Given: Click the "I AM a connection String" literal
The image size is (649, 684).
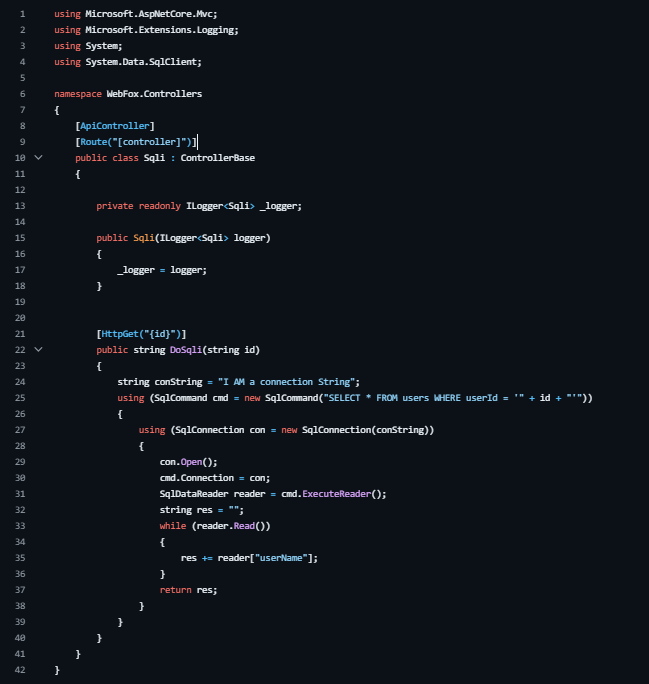Looking at the screenshot, I should point(286,382).
